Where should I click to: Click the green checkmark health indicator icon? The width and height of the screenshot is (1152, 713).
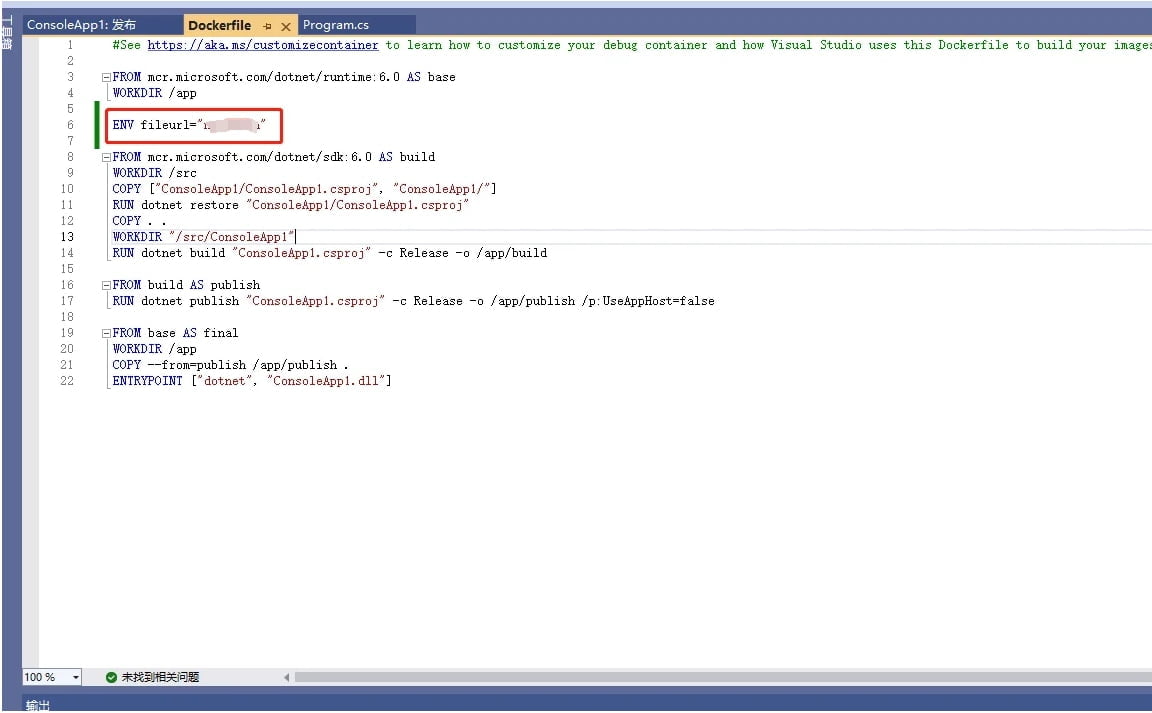coord(111,677)
